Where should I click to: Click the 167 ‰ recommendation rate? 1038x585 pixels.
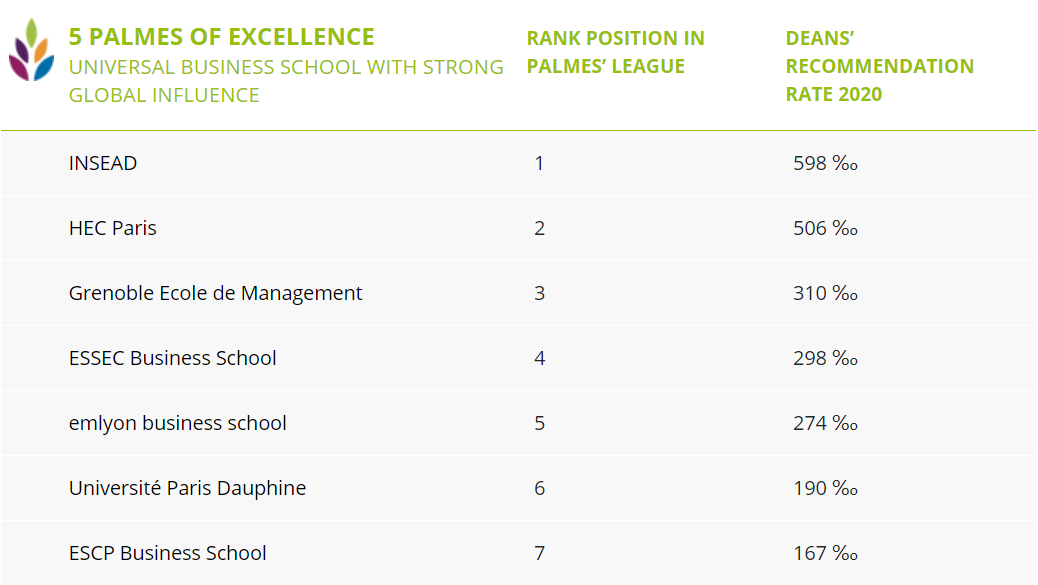click(x=825, y=553)
